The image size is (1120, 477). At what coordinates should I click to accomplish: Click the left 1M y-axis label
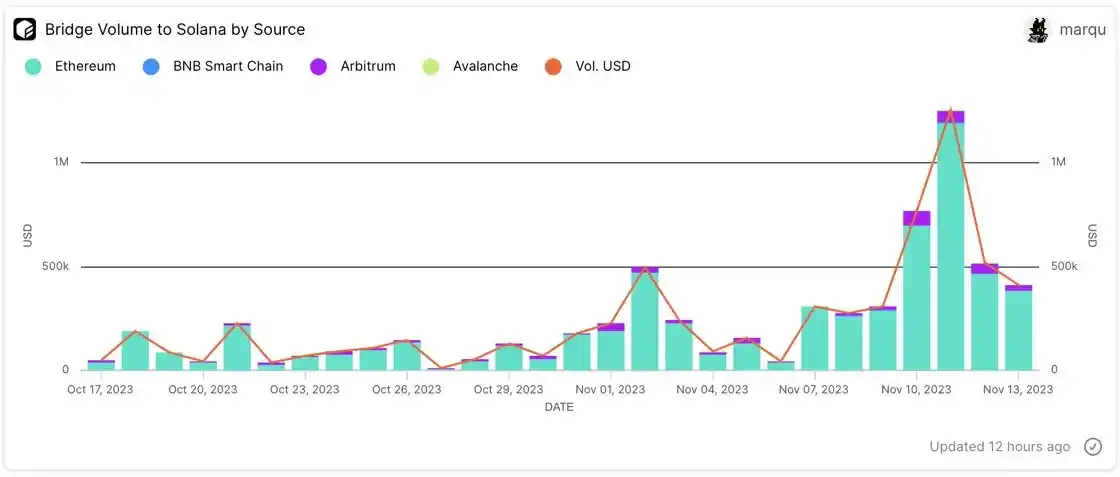coord(61,162)
